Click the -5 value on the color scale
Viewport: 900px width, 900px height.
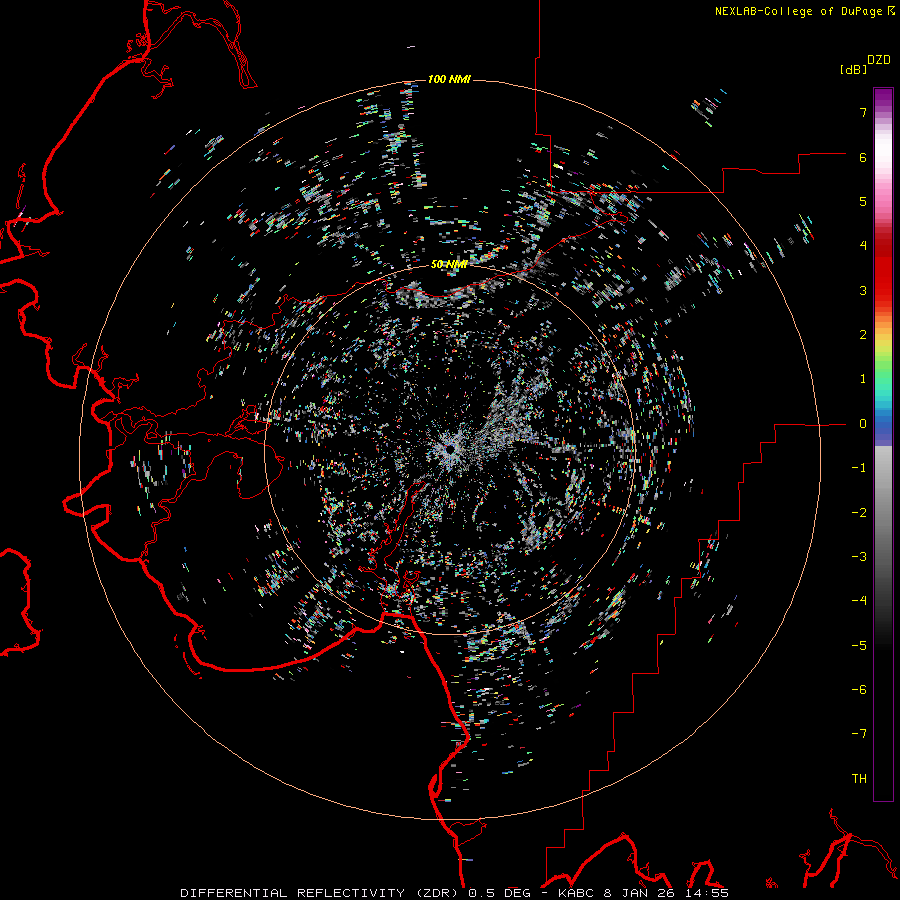click(859, 646)
